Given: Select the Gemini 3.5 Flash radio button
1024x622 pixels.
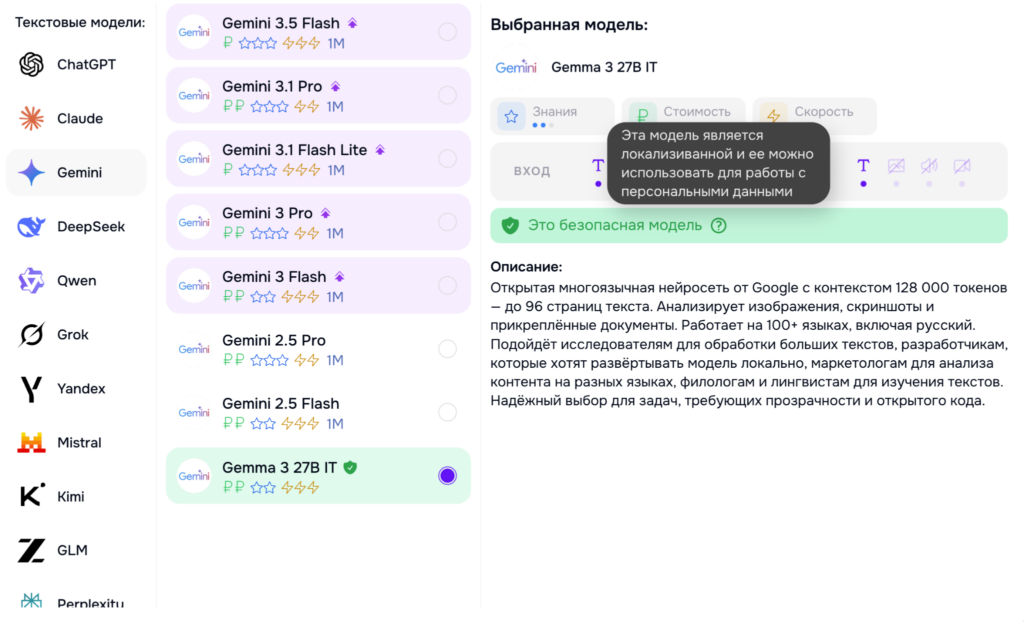Looking at the screenshot, I should [447, 32].
